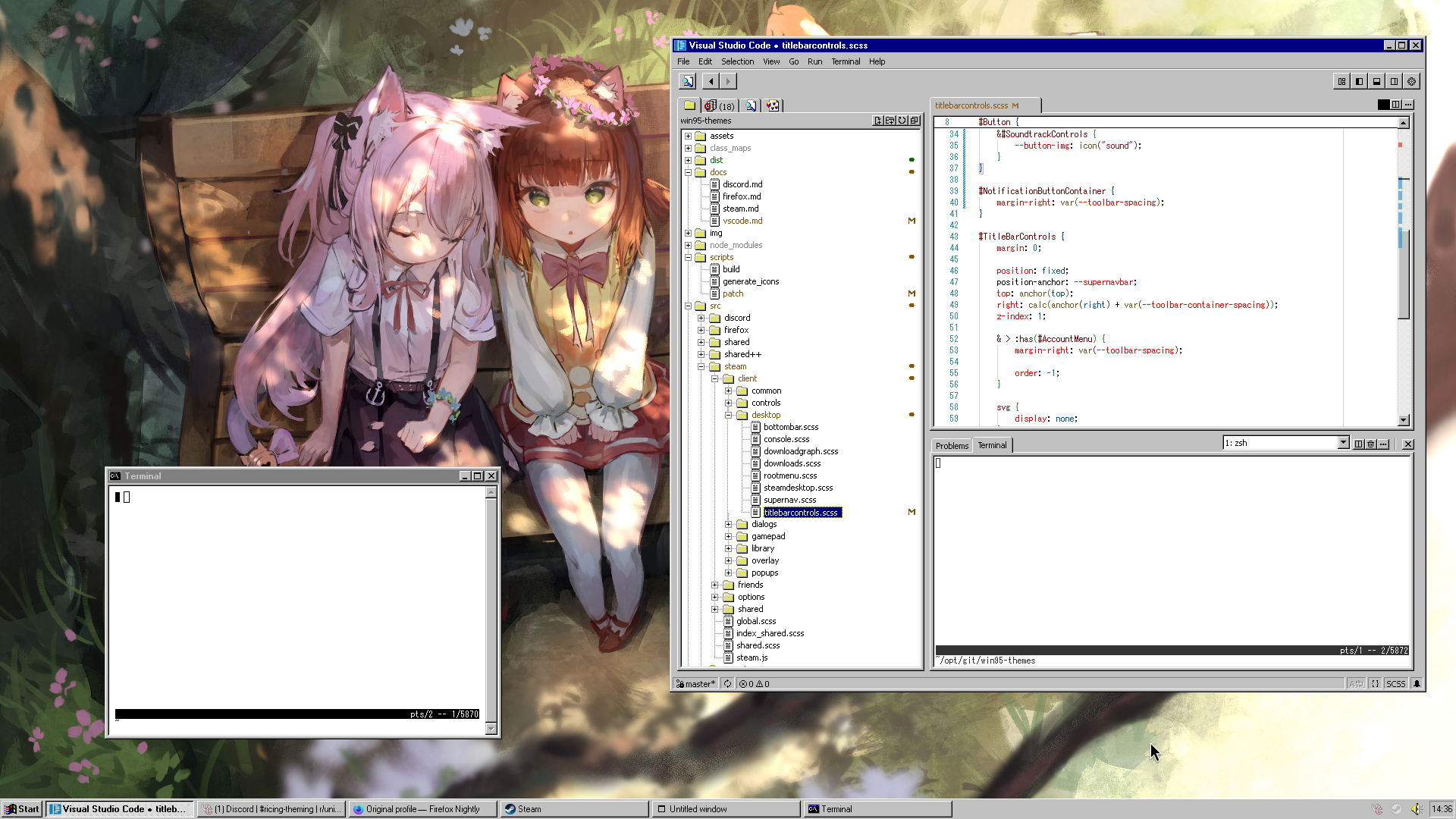Collapse all folders with explorer header icon
1456x819 pixels.
[914, 121]
